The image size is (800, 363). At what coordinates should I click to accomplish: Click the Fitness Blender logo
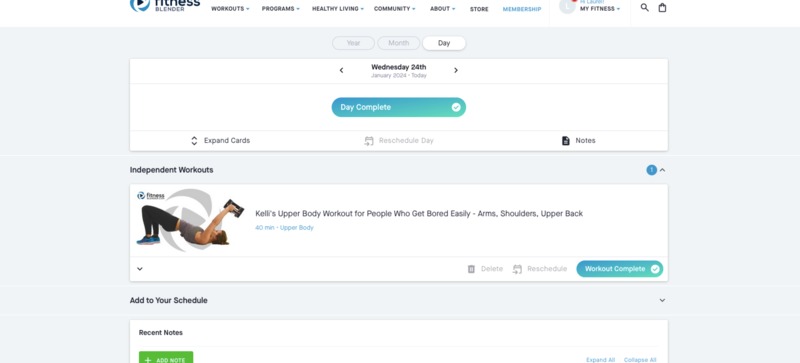[x=165, y=6]
